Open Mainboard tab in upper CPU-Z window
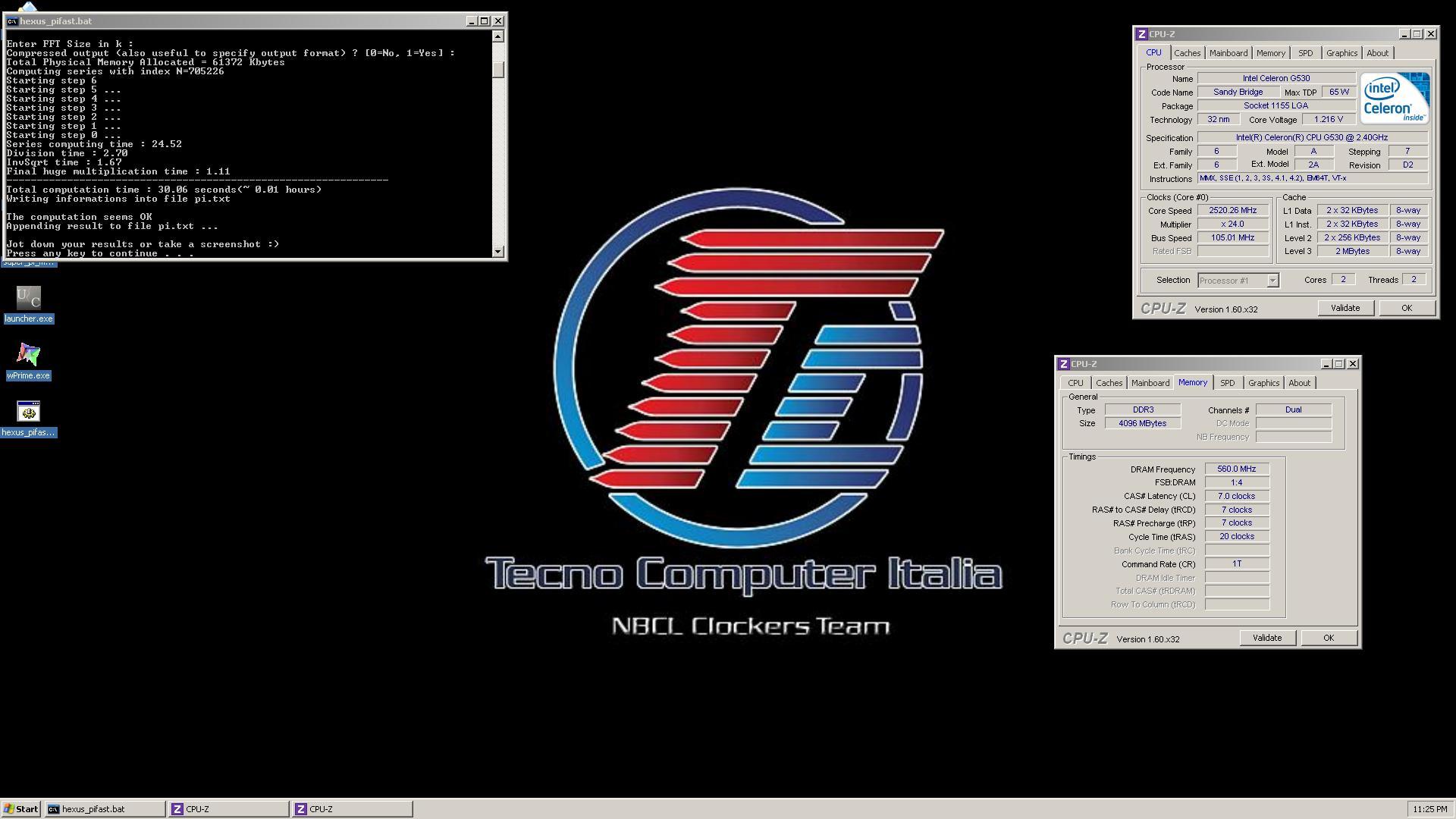The image size is (1456, 819). [1228, 53]
